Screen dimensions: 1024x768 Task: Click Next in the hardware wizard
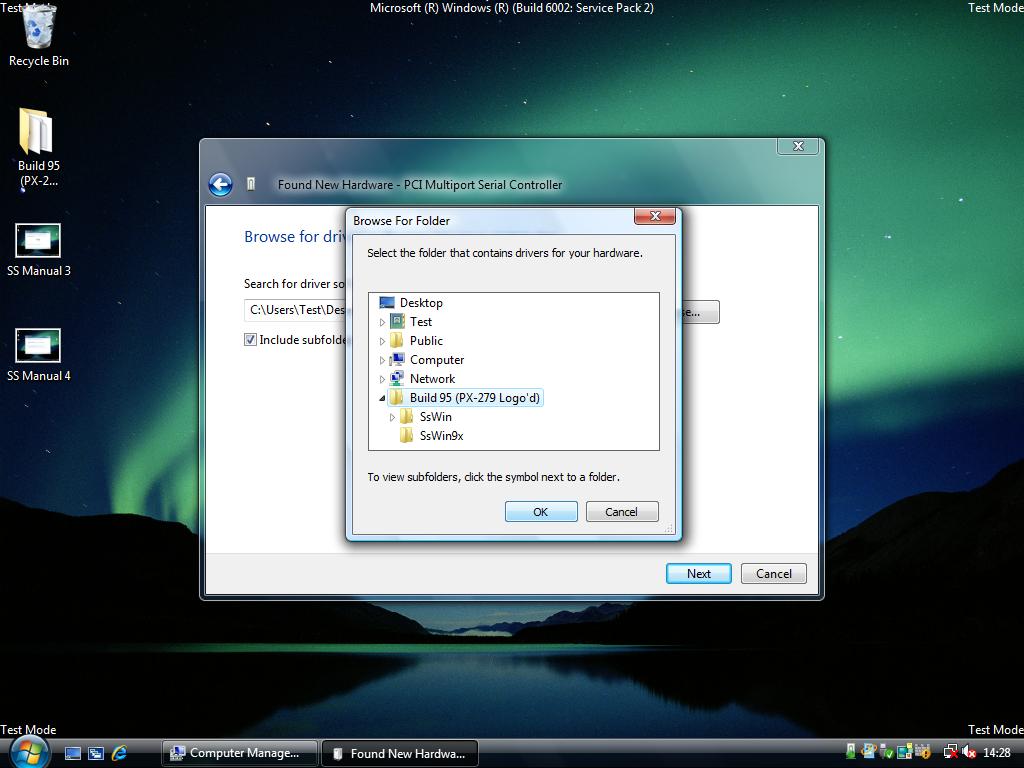(x=697, y=573)
